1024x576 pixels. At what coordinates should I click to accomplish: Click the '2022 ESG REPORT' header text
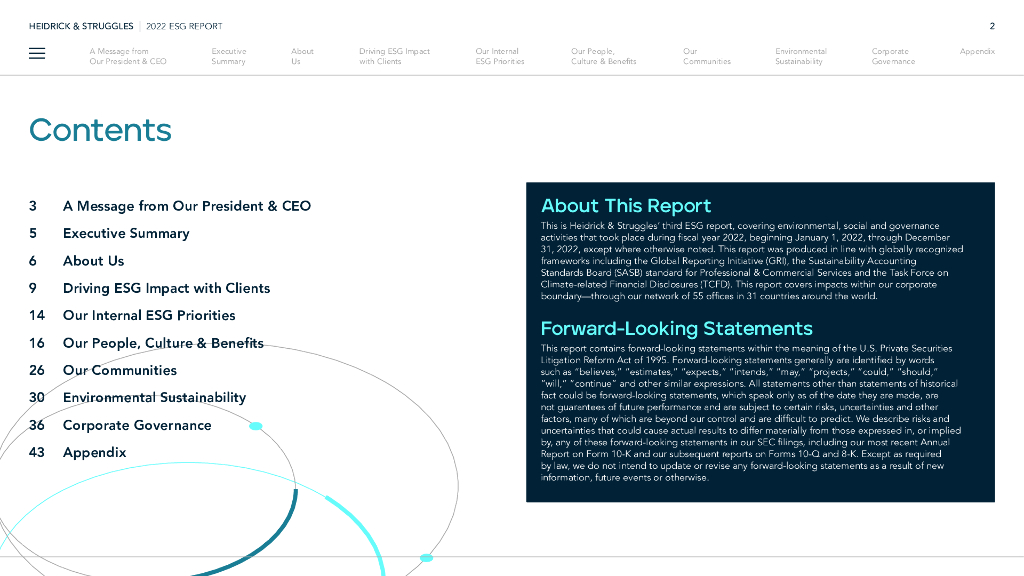point(184,26)
